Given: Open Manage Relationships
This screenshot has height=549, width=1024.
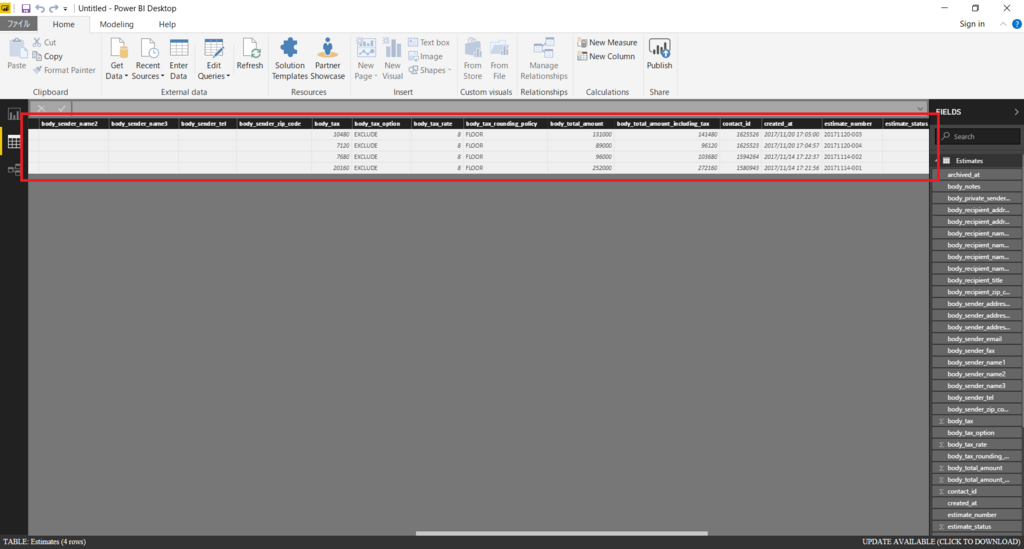Looking at the screenshot, I should click(x=543, y=59).
